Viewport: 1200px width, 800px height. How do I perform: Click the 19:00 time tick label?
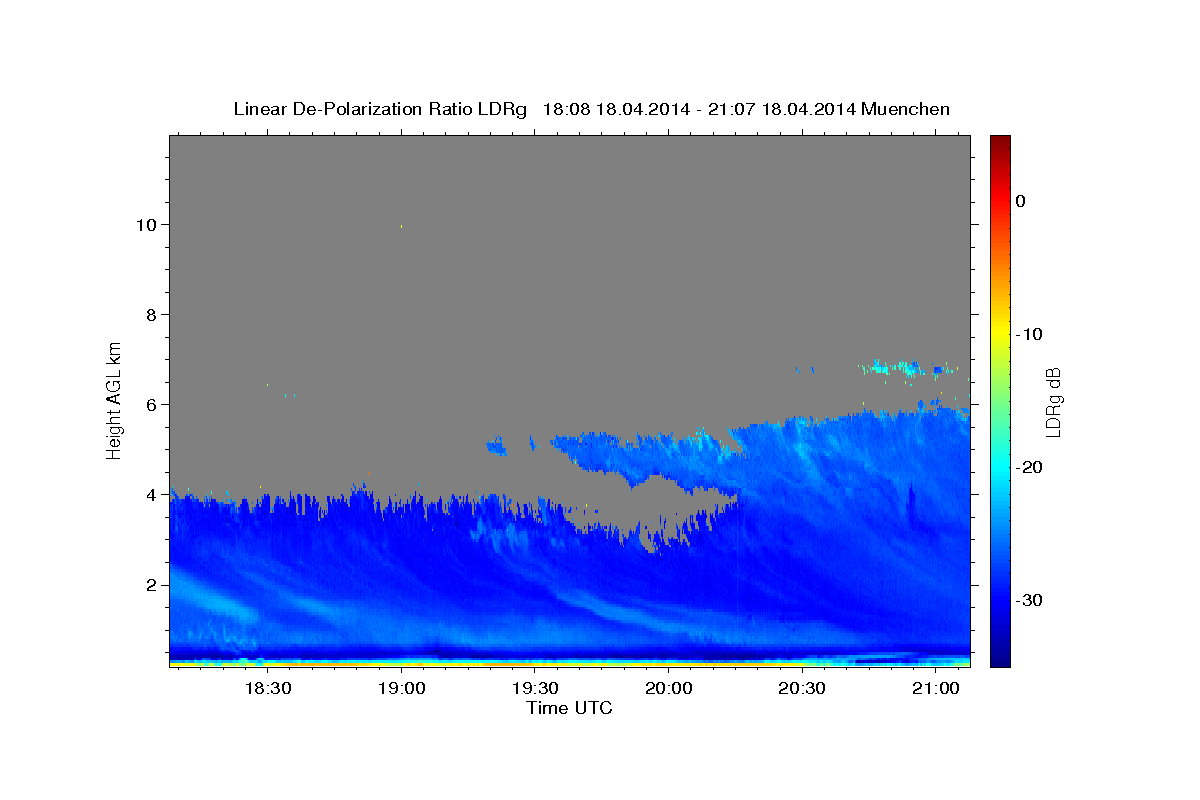[x=402, y=688]
